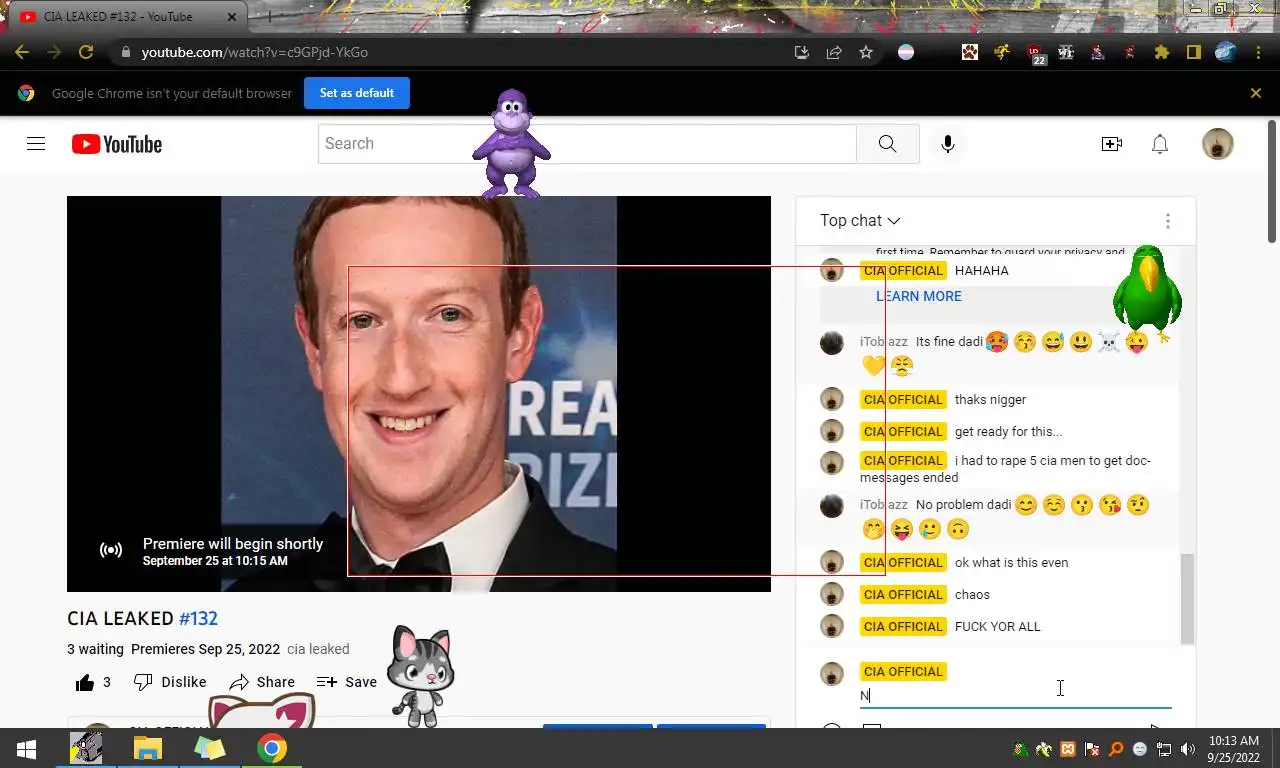Click the "FUCK YOR ALL" chat message
Image resolution: width=1280 pixels, height=768 pixels.
coord(997,627)
